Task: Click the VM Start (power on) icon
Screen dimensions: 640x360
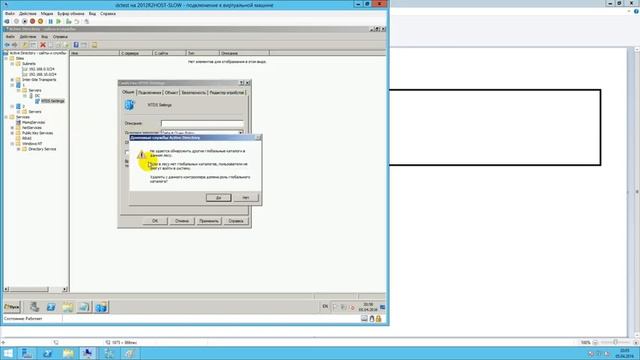Action: (x=16, y=21)
